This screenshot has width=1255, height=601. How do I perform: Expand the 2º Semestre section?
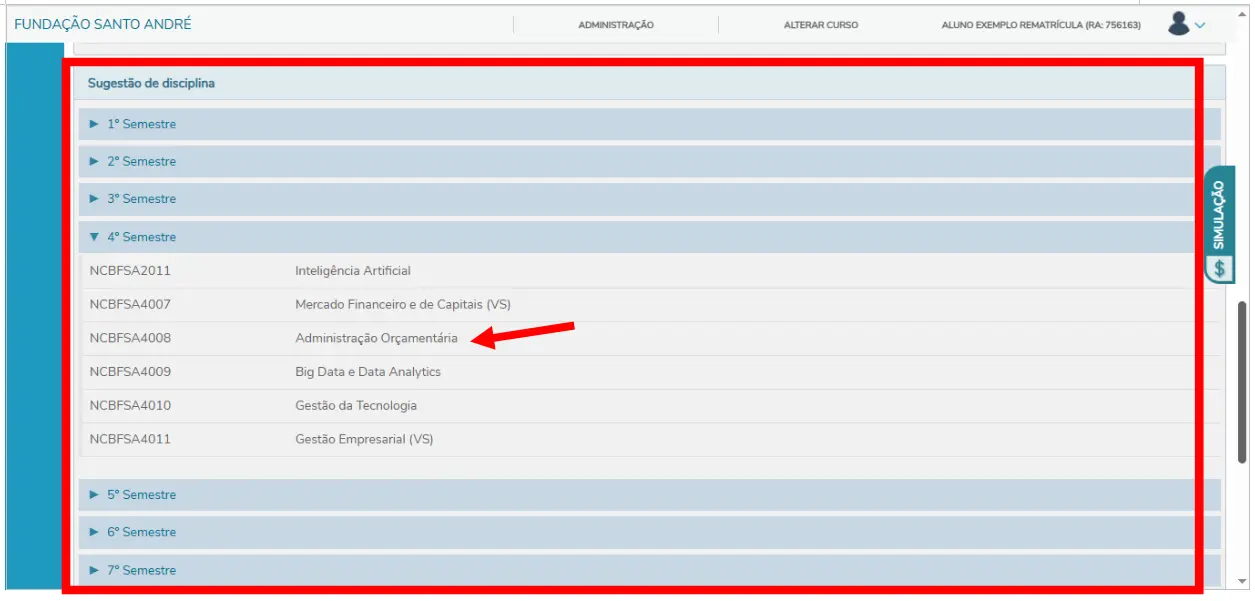[141, 161]
